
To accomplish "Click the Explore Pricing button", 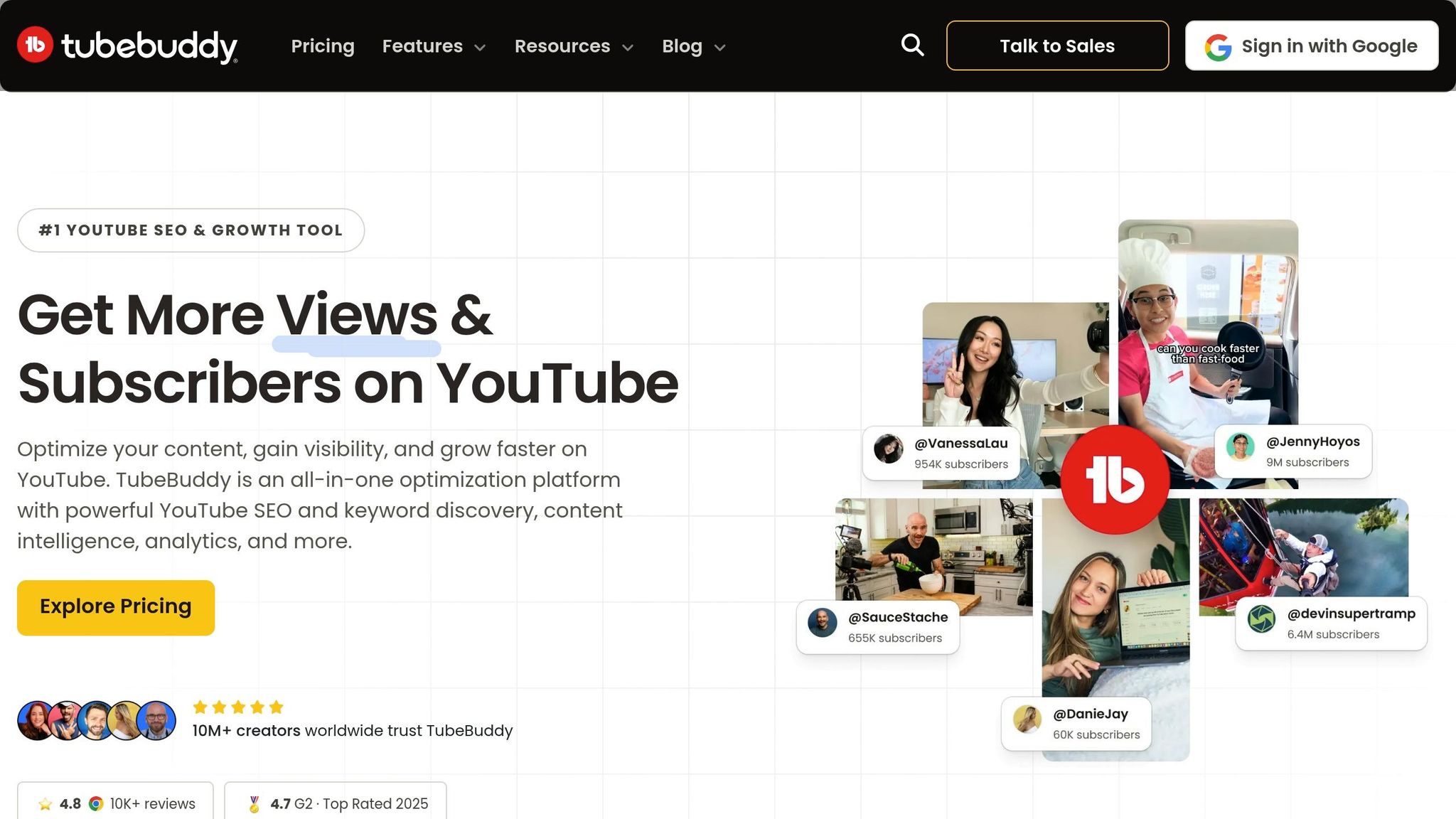I will pos(116,607).
